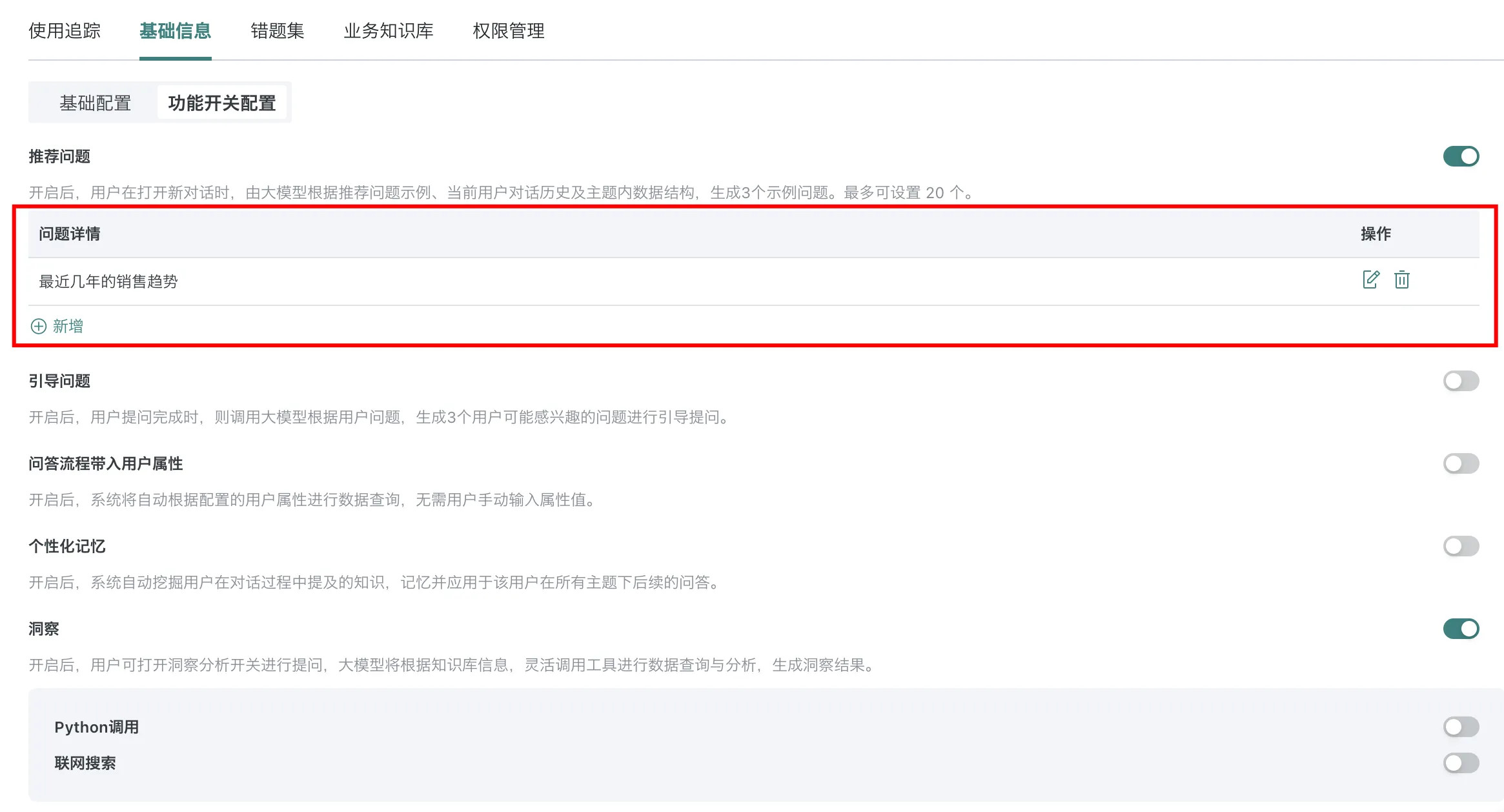Disable the 推荐问题 toggle switch

pyautogui.click(x=1461, y=156)
